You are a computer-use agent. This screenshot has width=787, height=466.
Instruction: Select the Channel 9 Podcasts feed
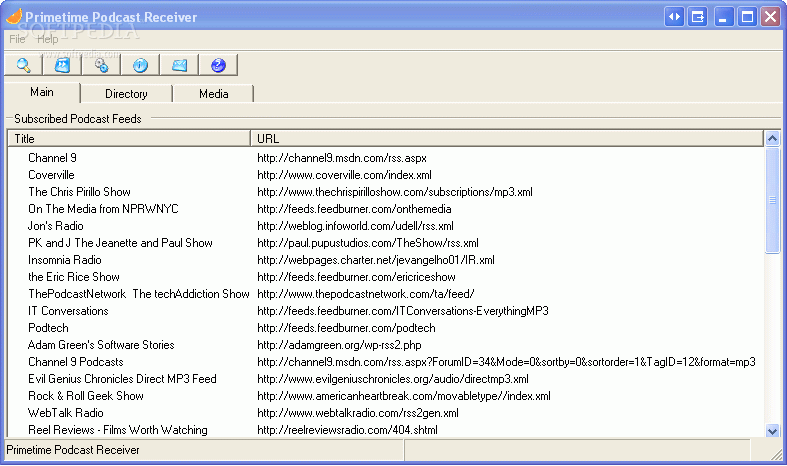pyautogui.click(x=76, y=362)
